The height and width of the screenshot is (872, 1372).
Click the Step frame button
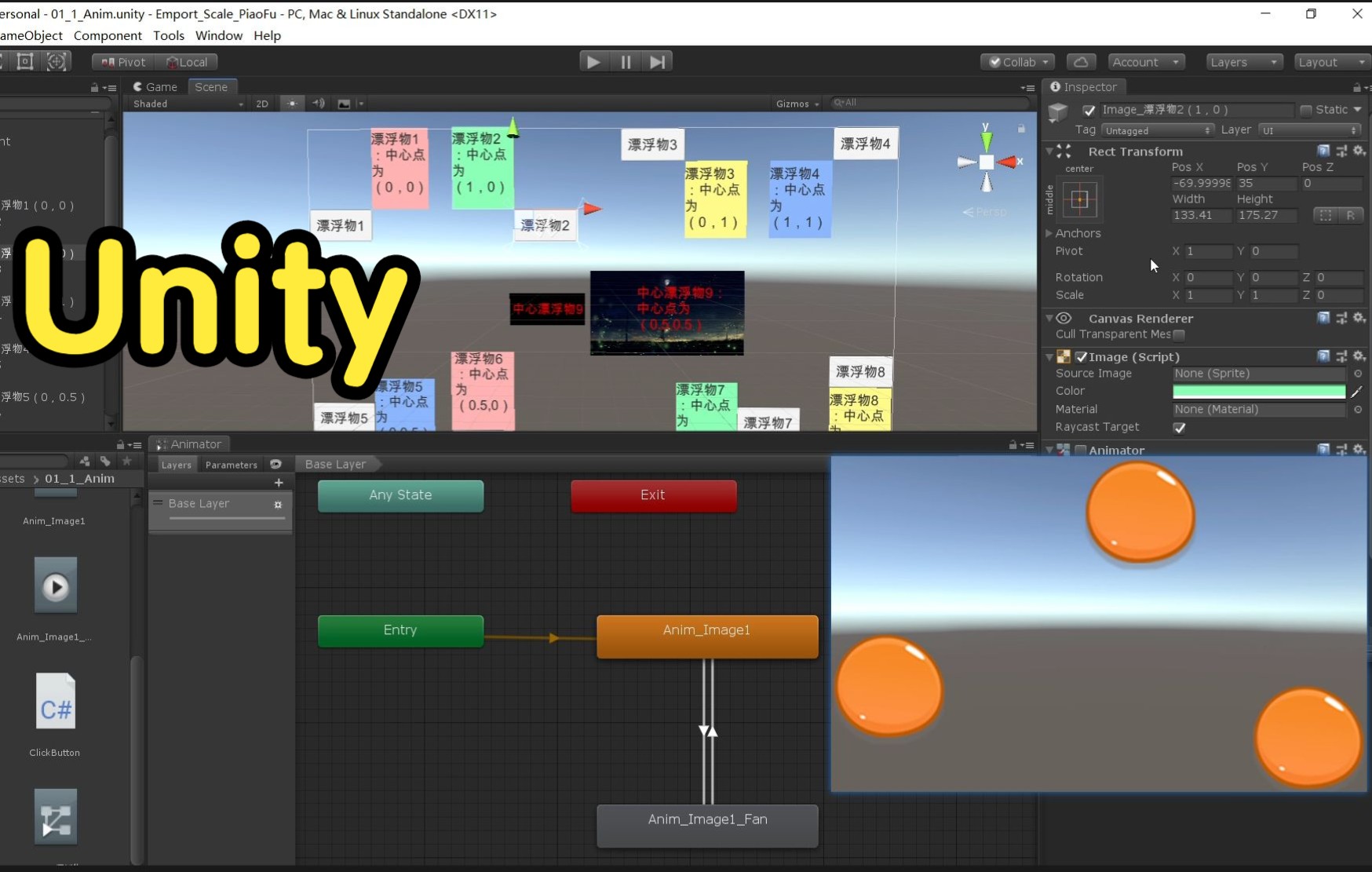click(658, 61)
